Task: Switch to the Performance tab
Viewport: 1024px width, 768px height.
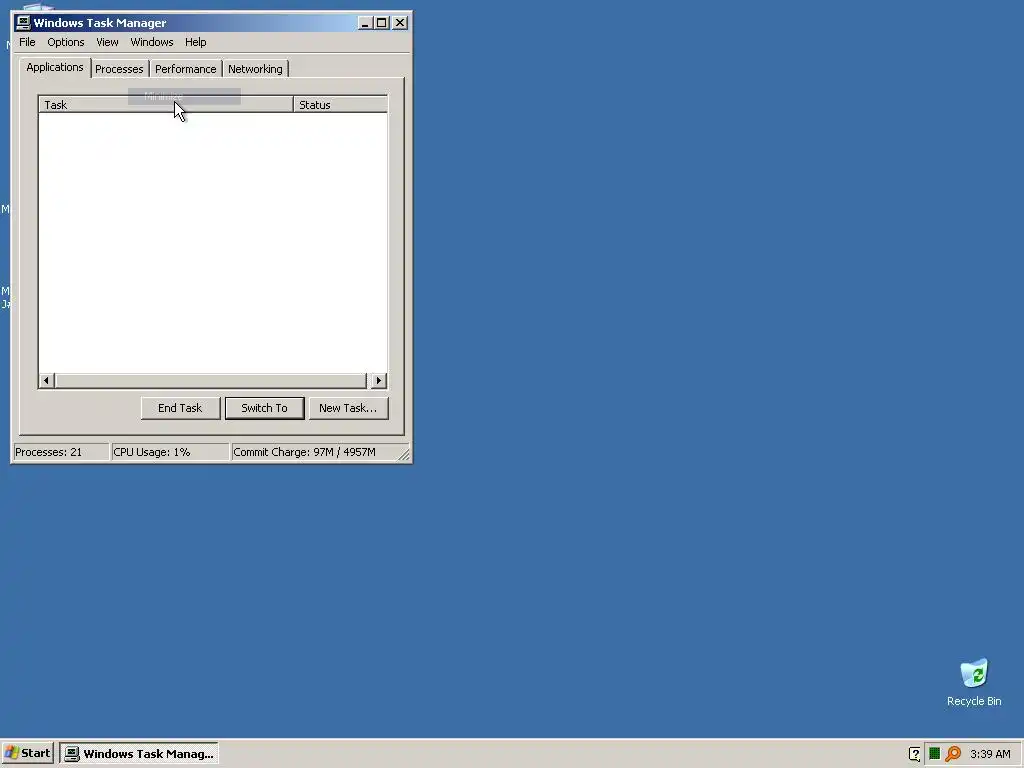Action: 185,69
